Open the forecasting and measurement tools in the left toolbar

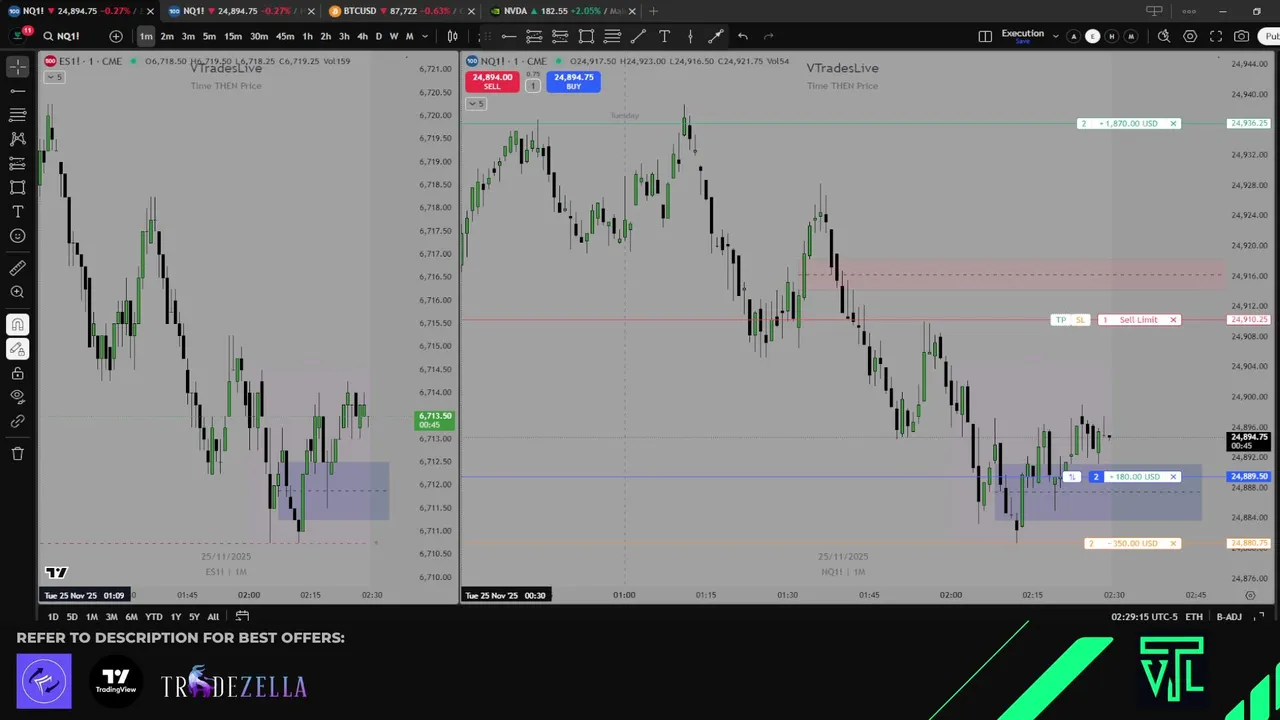tap(18, 163)
